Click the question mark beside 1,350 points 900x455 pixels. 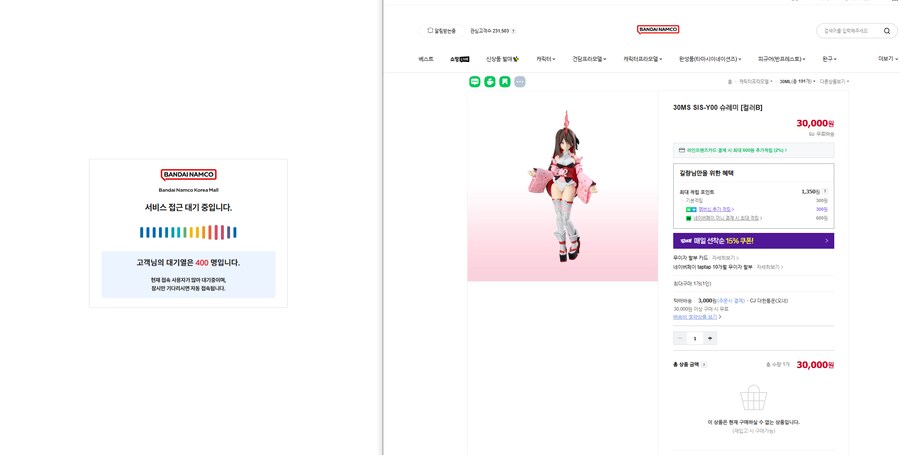[825, 192]
